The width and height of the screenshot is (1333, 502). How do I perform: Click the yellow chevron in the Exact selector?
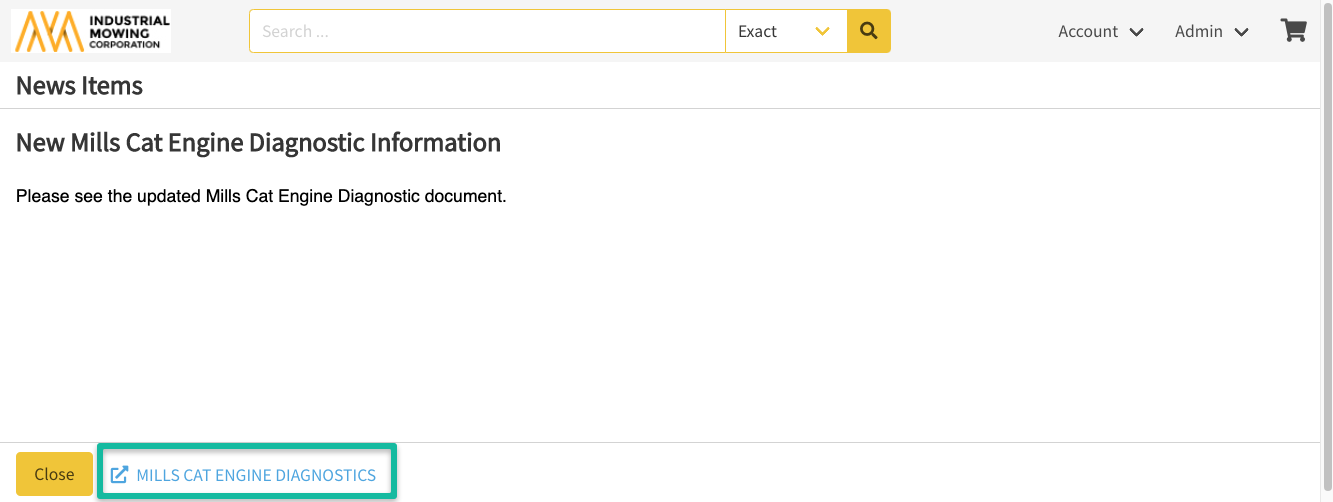click(823, 31)
